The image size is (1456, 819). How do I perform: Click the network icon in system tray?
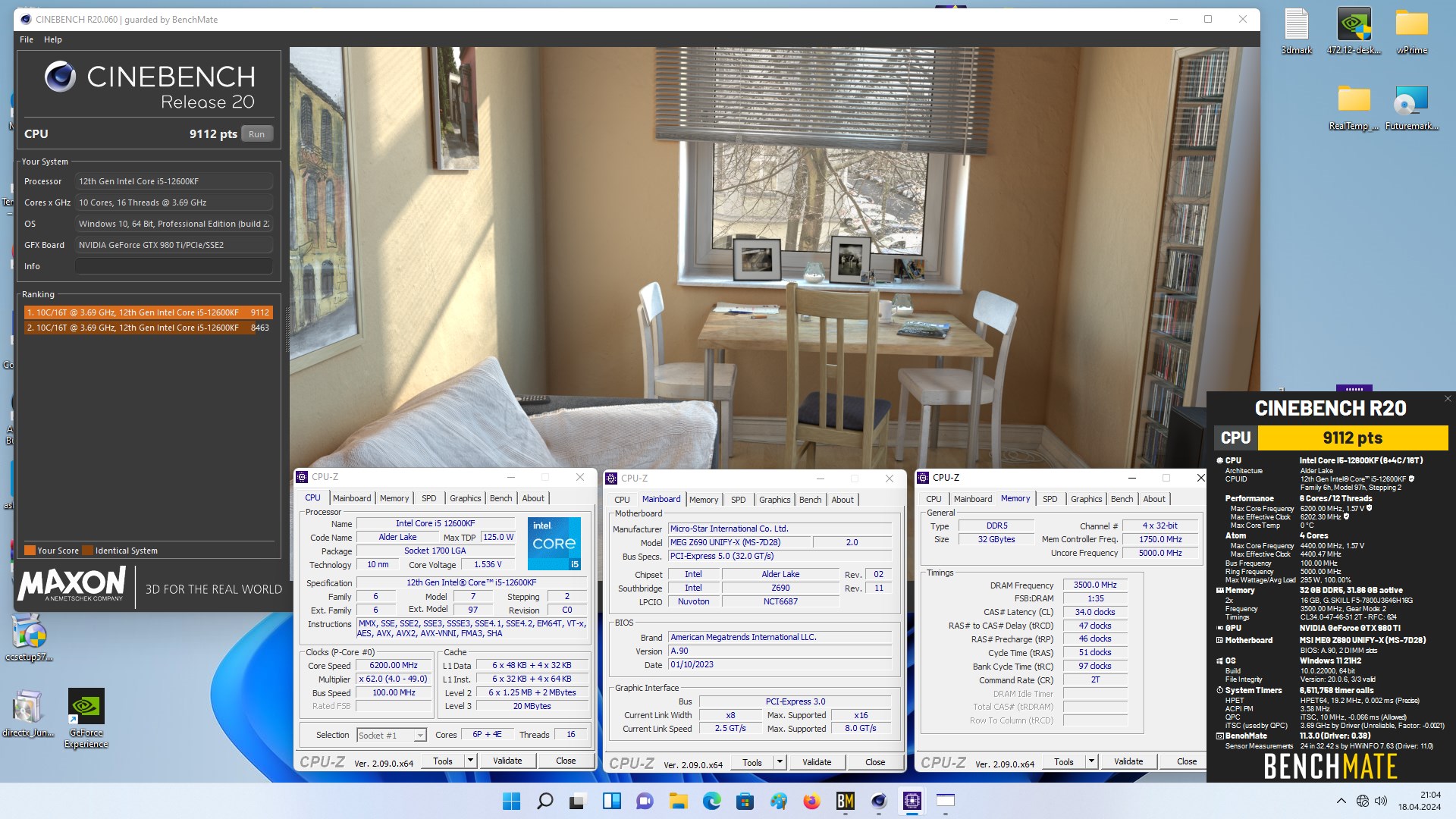point(1362,801)
